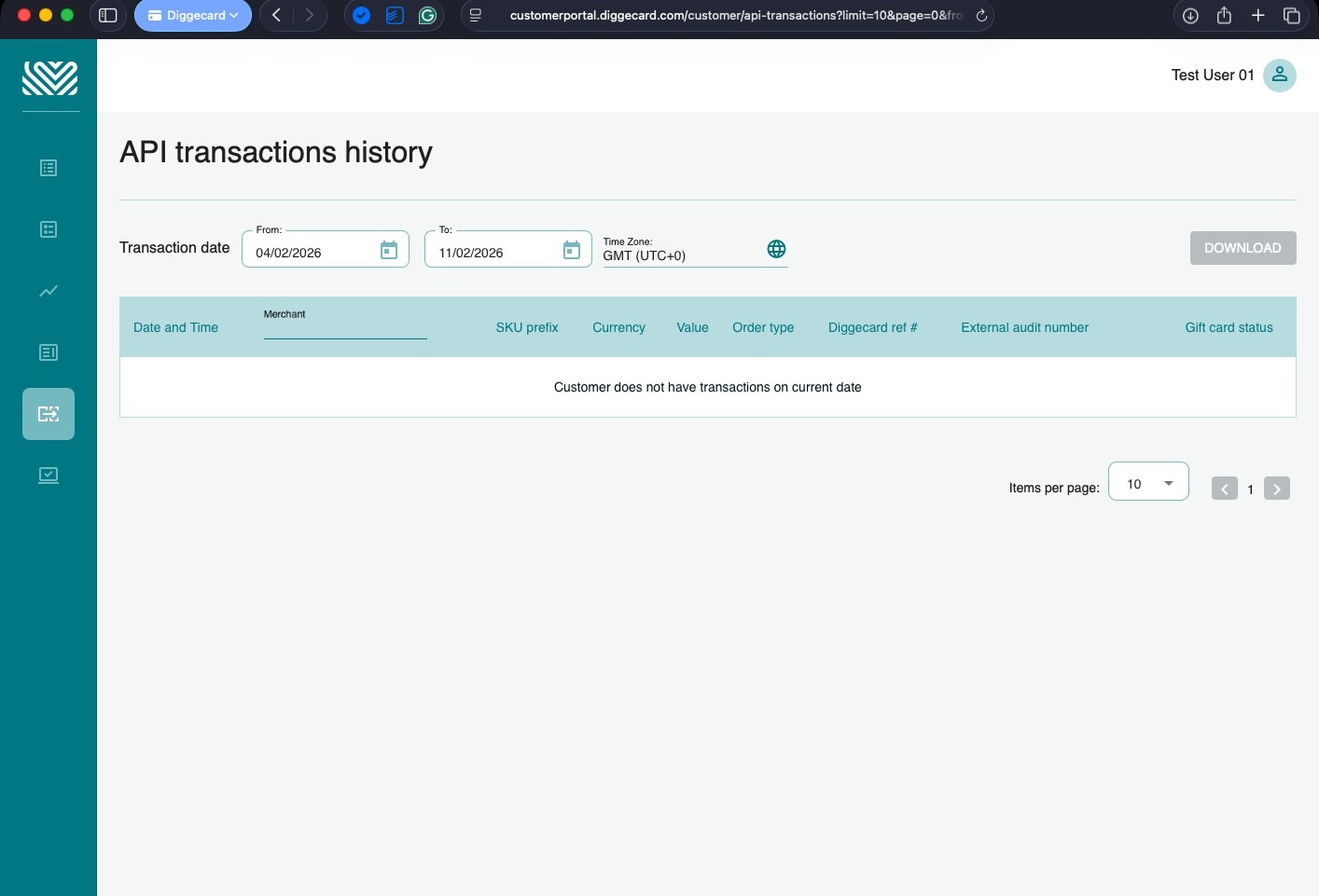Image resolution: width=1319 pixels, height=896 pixels.
Task: Open the line chart analytics sidebar icon
Action: point(49,291)
